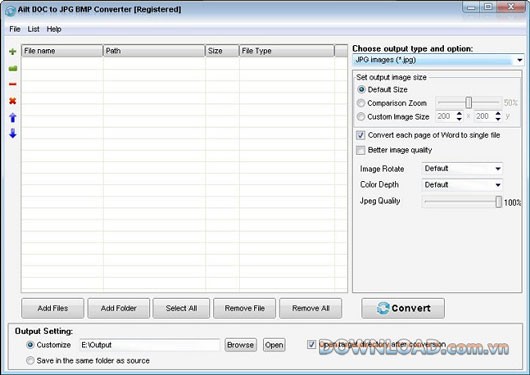Click the E:\Output path input field
This screenshot has height=375, width=530.
(x=150, y=345)
